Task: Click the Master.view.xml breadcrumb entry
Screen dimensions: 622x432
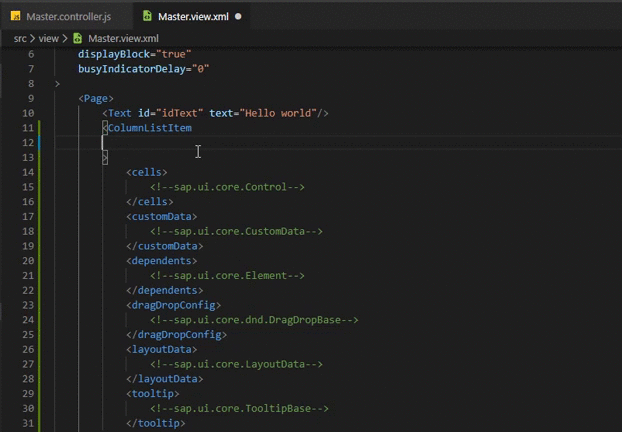Action: pyautogui.click(x=123, y=38)
